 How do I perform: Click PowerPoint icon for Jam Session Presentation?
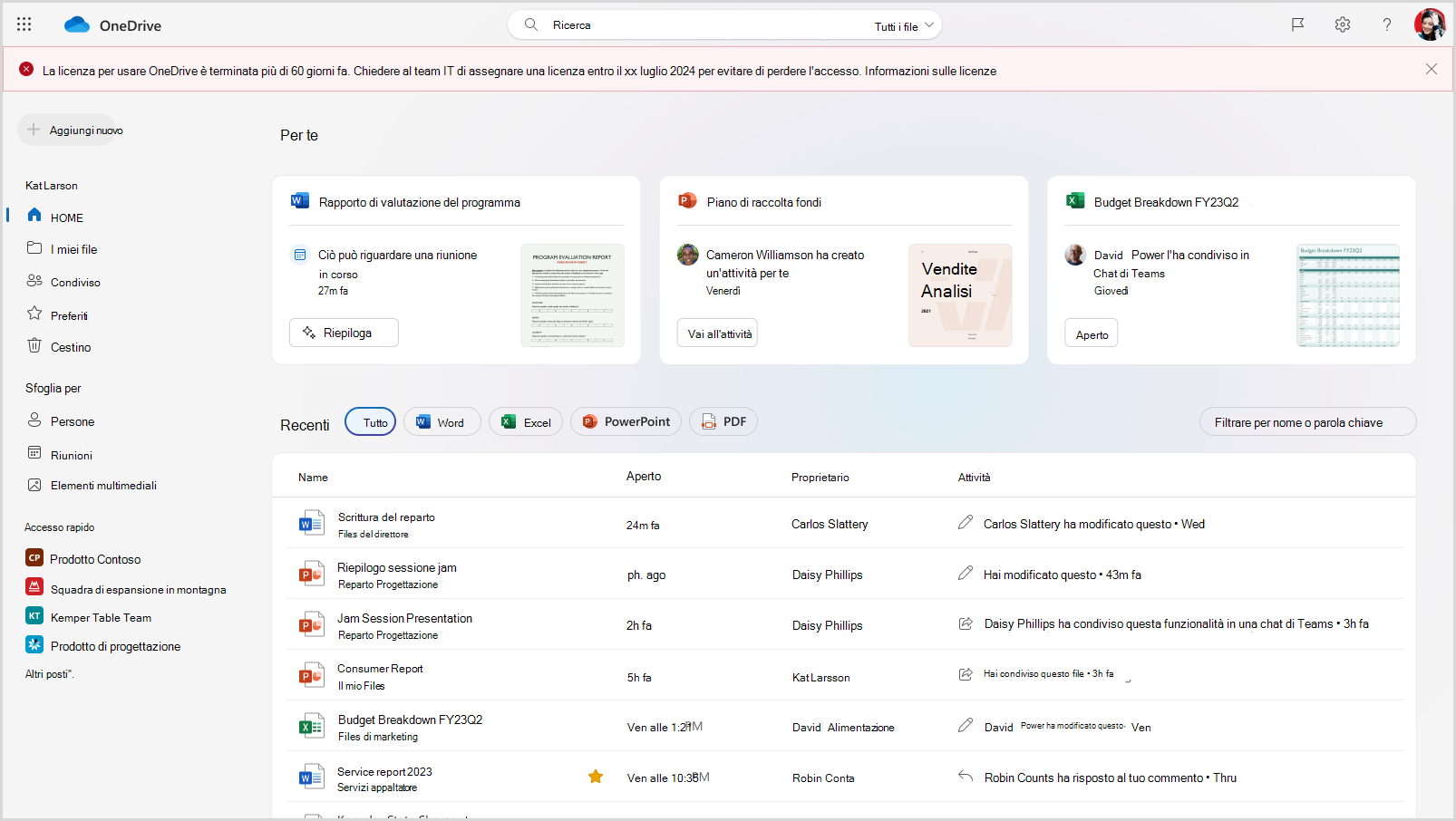(x=311, y=625)
